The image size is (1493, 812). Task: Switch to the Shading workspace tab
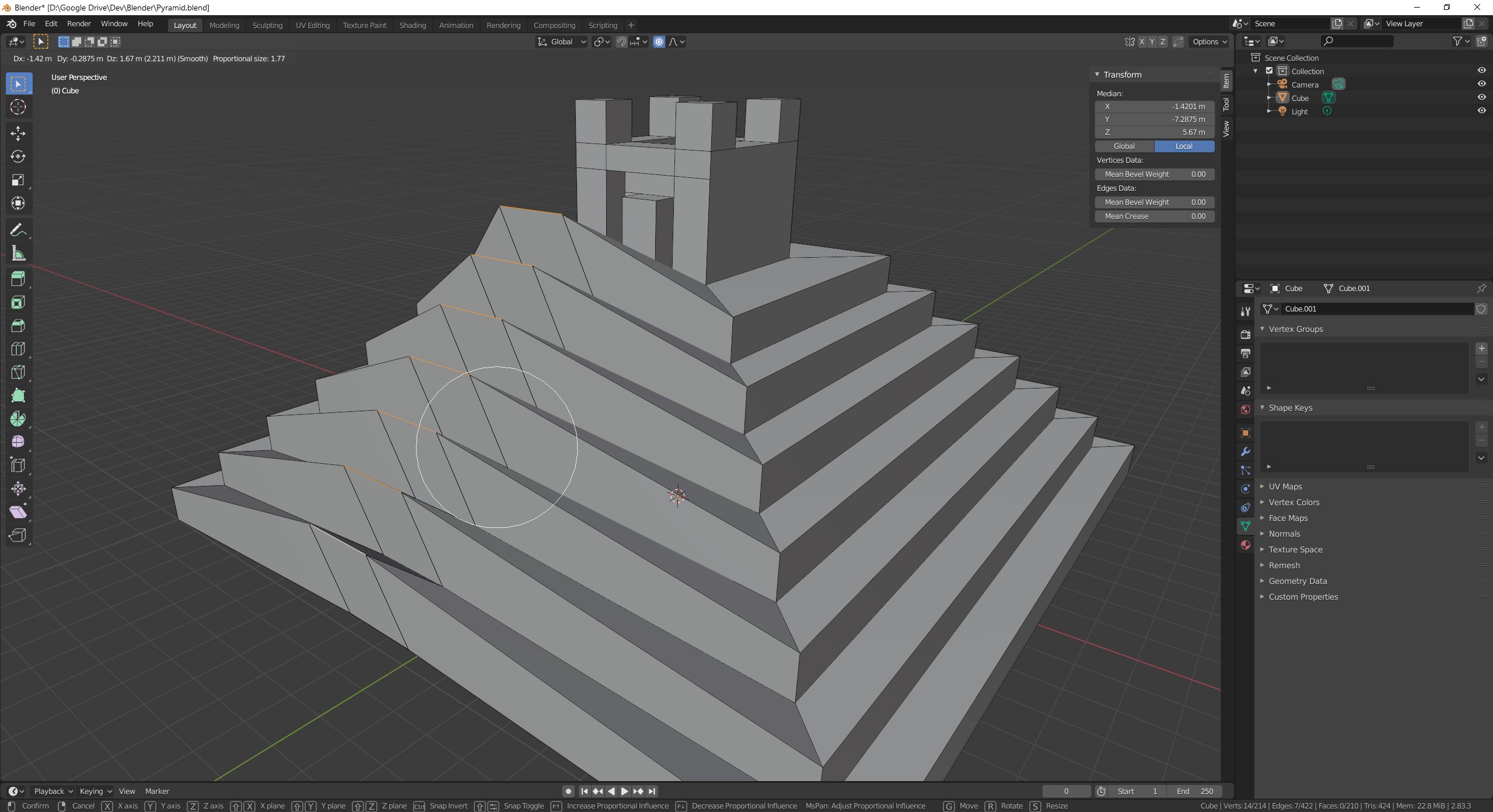412,25
